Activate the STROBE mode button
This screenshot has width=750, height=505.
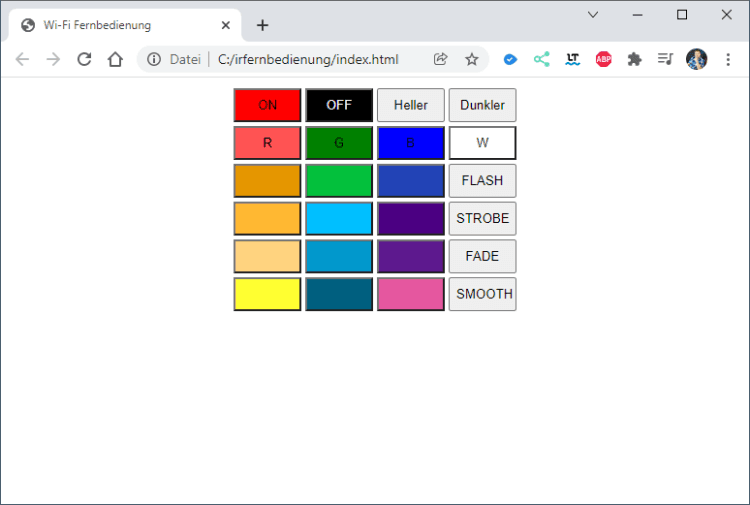pos(482,218)
